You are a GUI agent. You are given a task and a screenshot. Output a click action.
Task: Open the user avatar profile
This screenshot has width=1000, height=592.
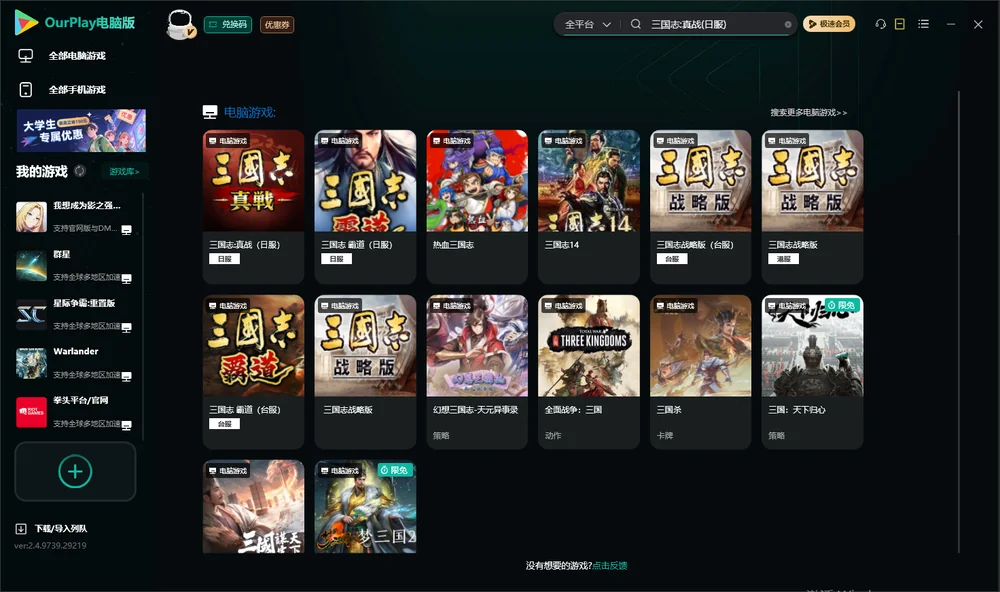pyautogui.click(x=180, y=24)
